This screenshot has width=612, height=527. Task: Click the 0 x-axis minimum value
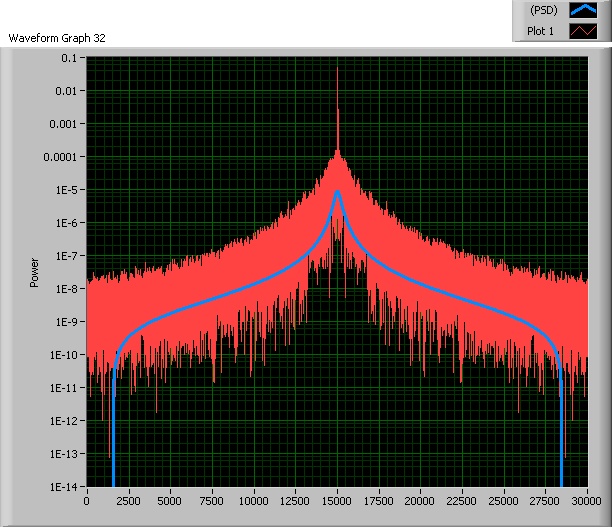tap(87, 501)
